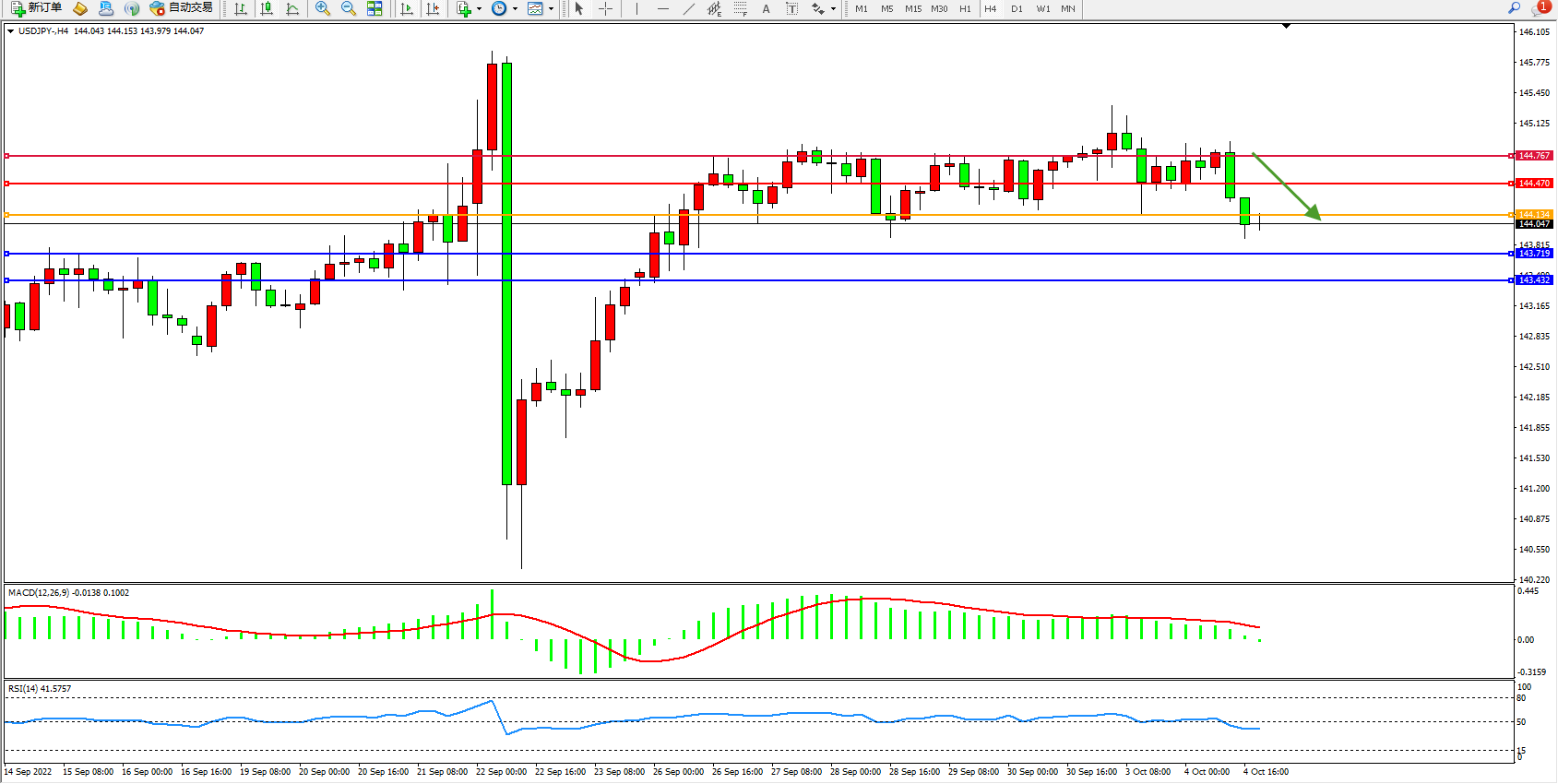The height and width of the screenshot is (784, 1558).
Task: Toggle chart auto scroll
Action: click(407, 8)
